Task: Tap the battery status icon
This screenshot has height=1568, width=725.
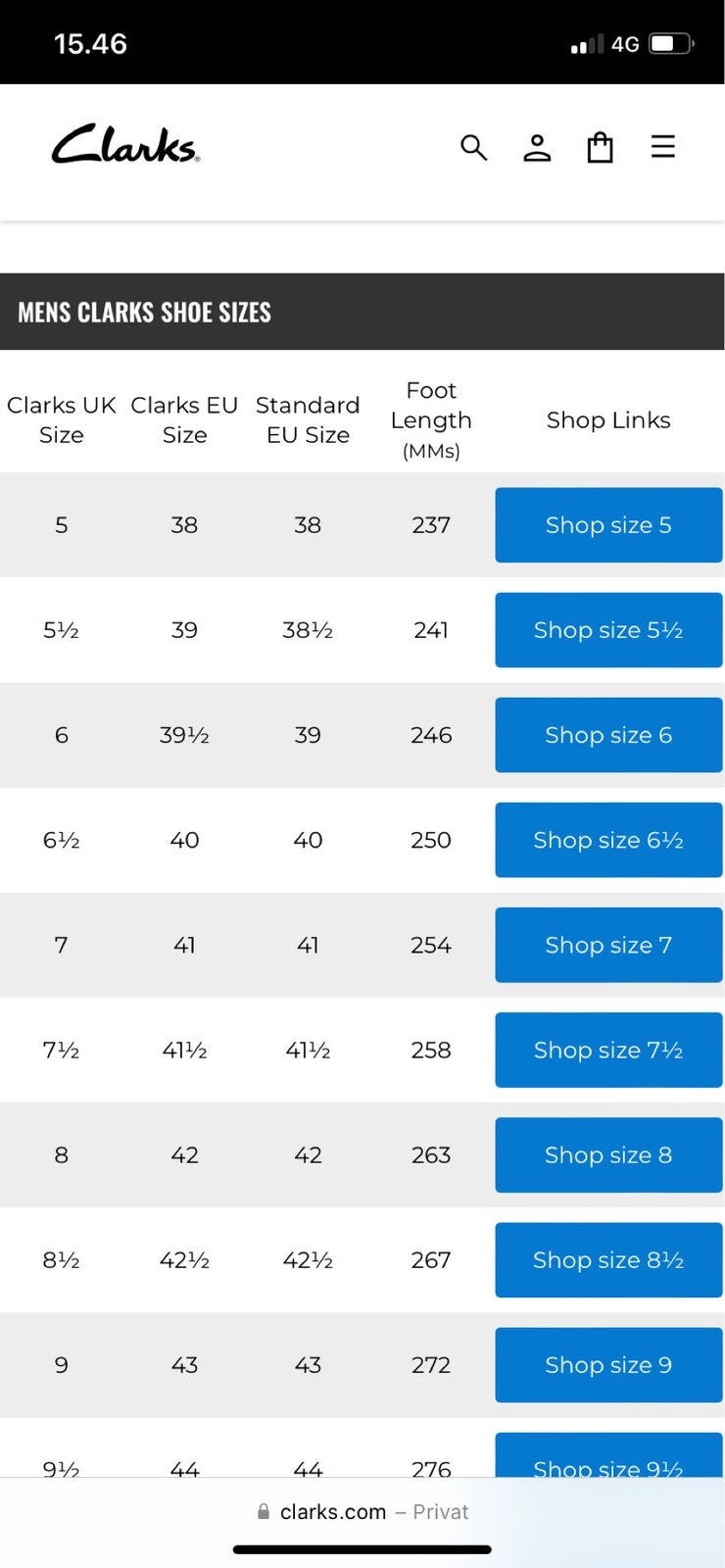Action: coord(671,44)
